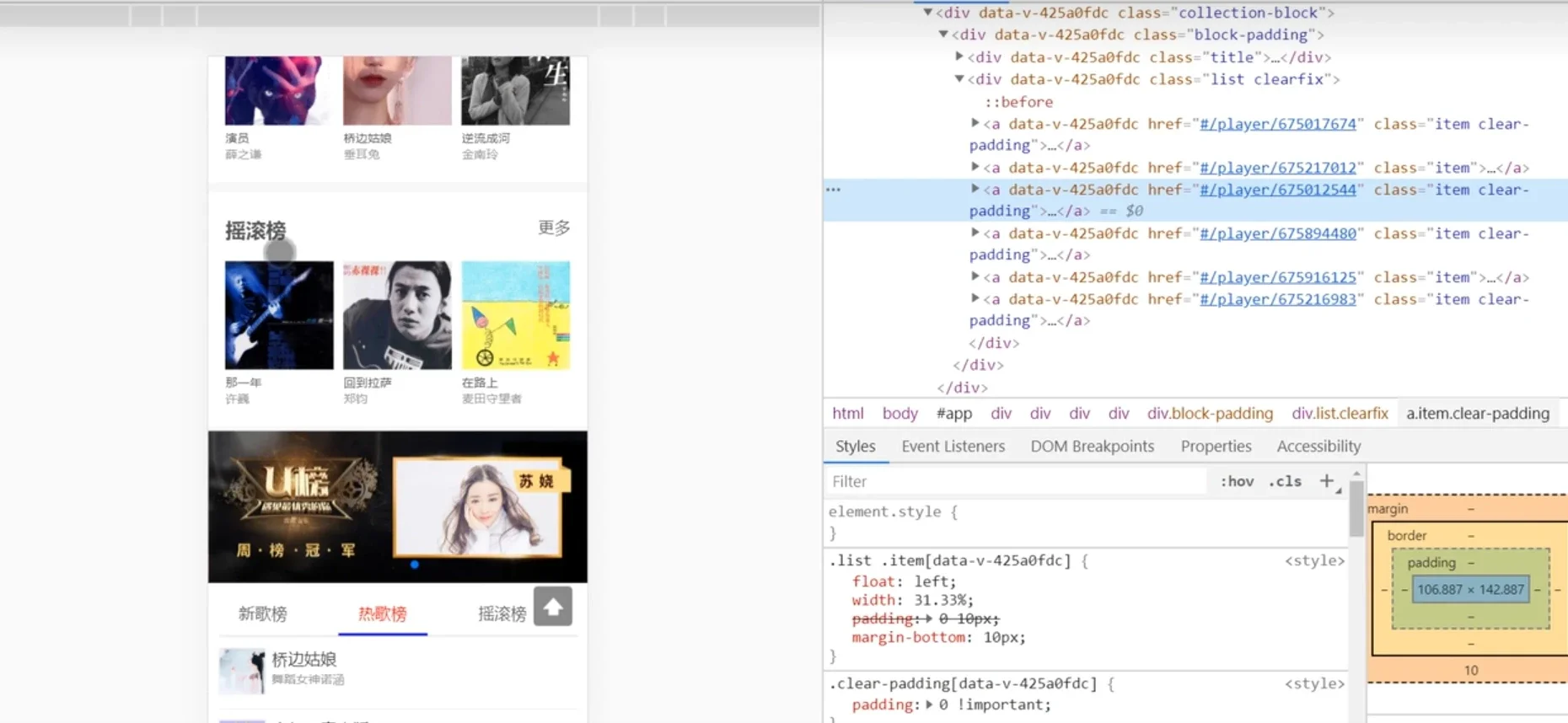Select the 摇滚榜 chart tab
The image size is (1568, 723).
click(x=502, y=613)
